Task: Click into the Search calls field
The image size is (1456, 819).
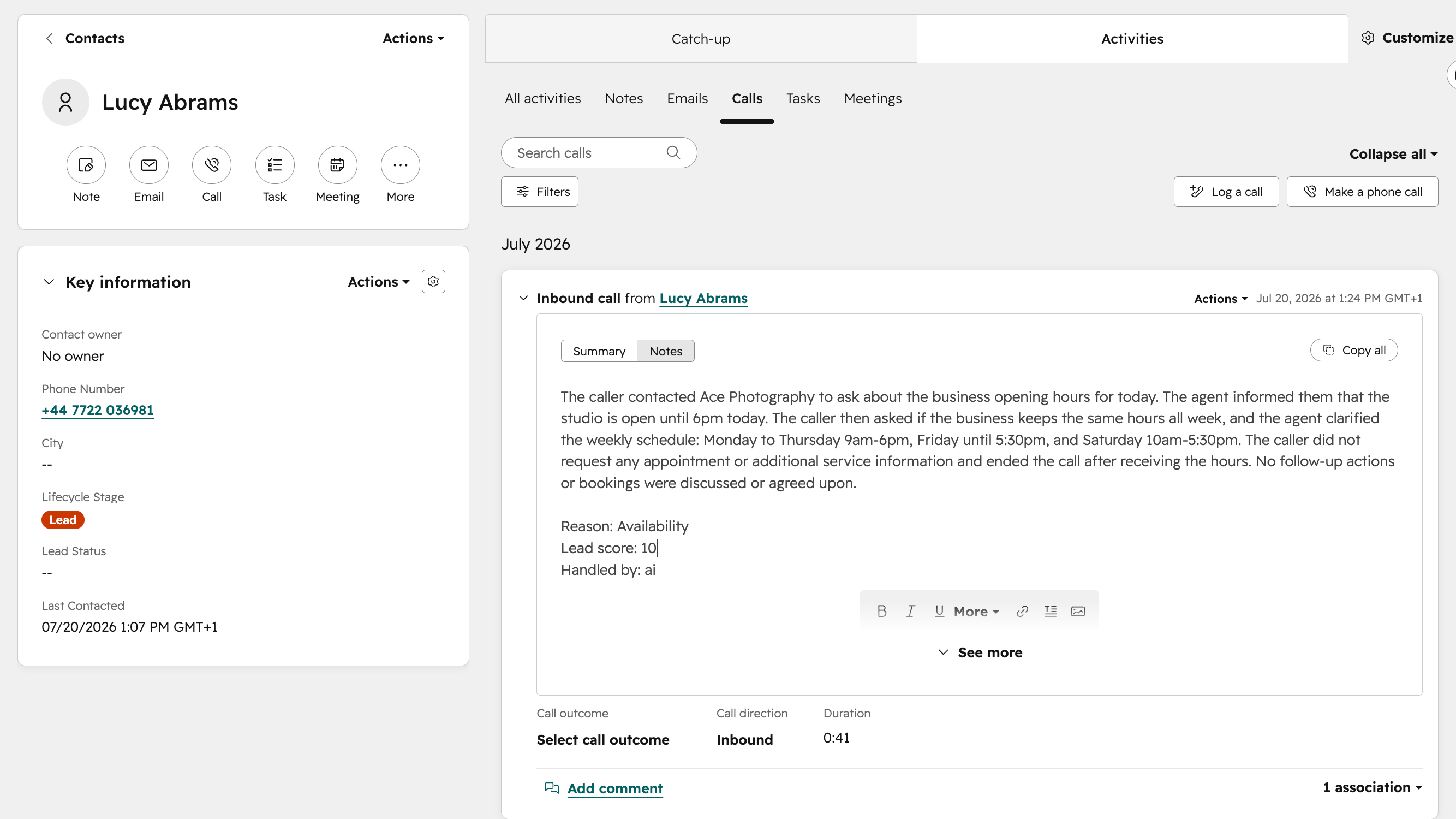Action: coord(599,153)
